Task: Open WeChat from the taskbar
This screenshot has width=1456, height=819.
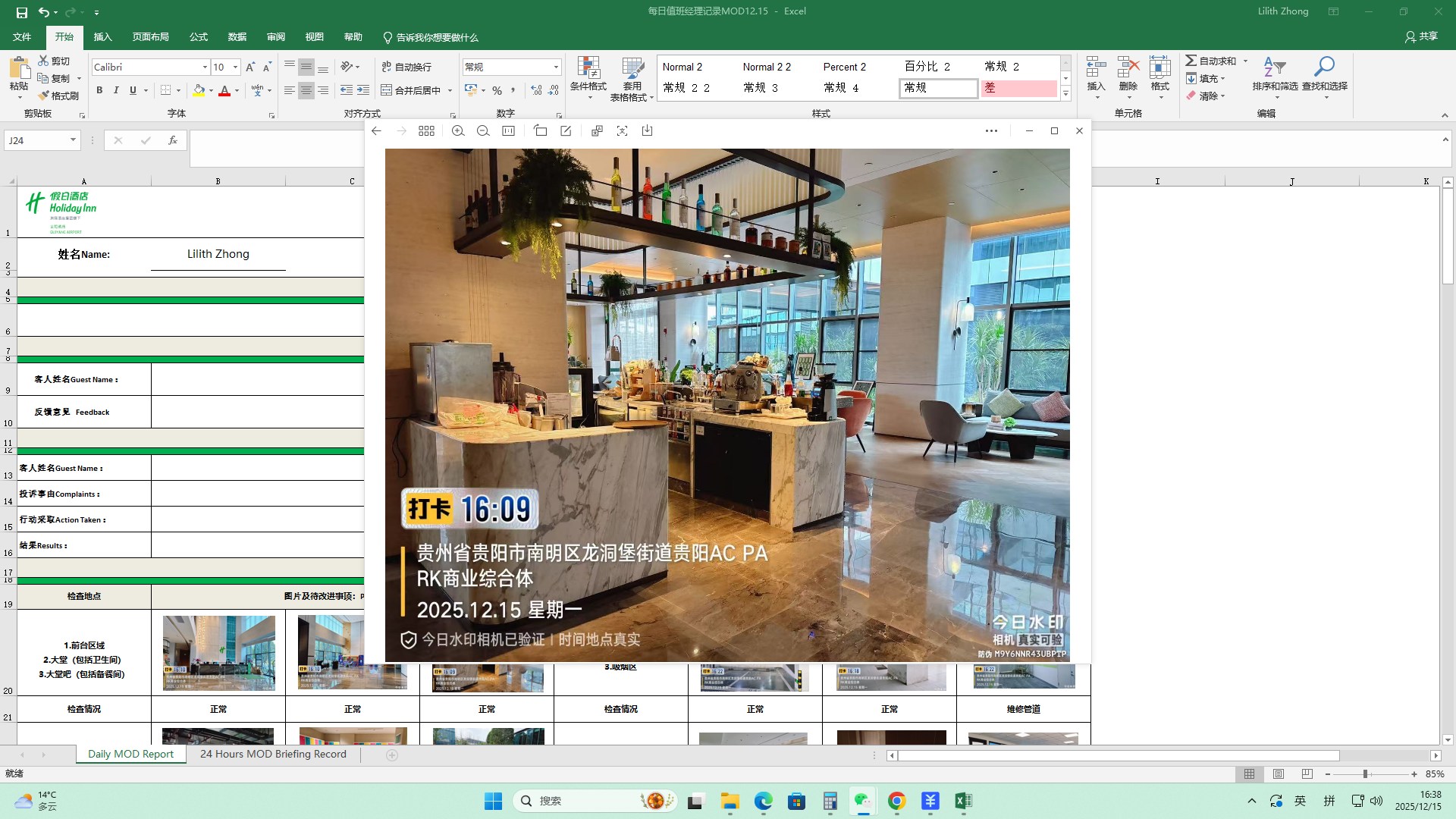Action: click(862, 801)
